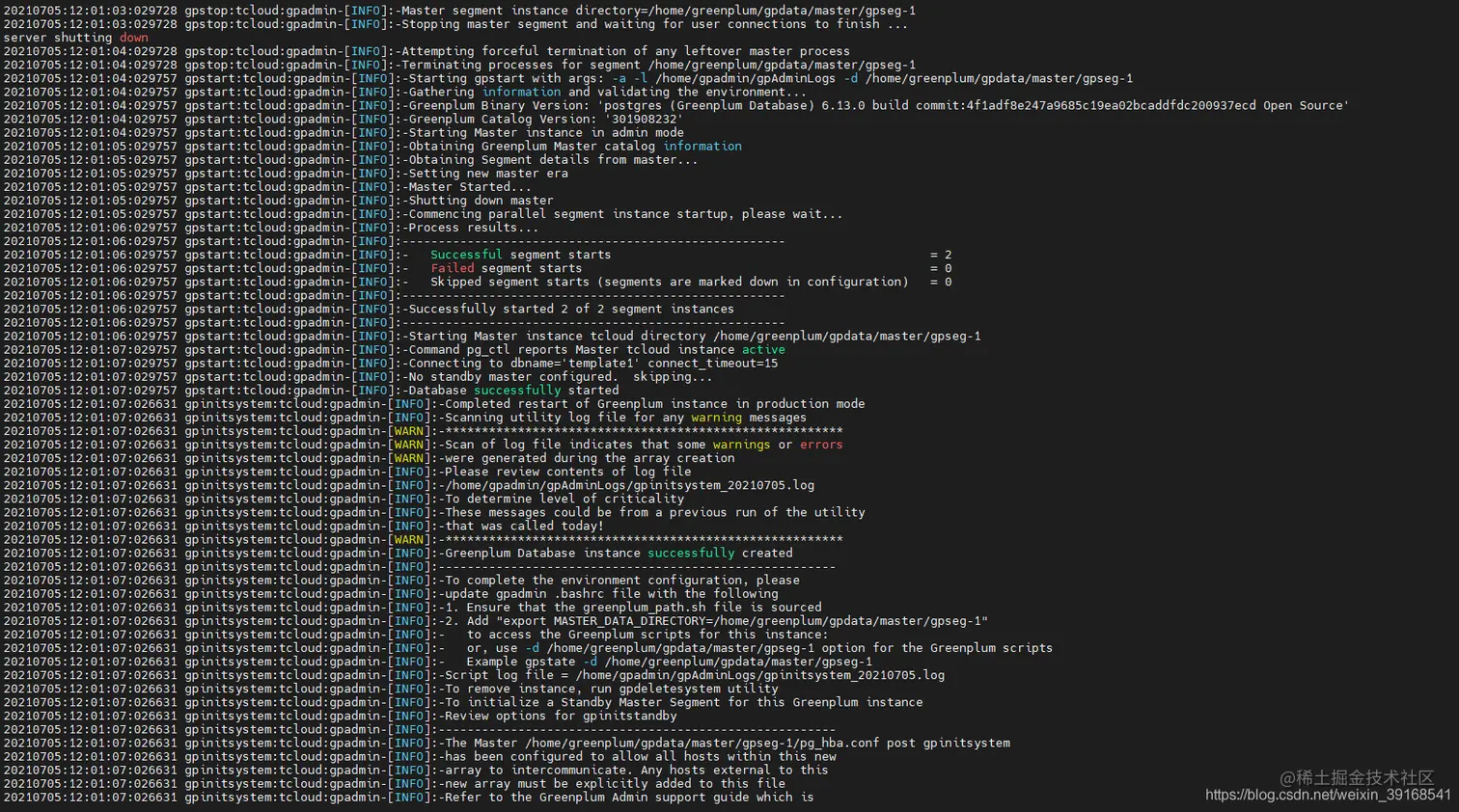1459x812 pixels.
Task: Click 'Setting new master era' text
Action: (x=488, y=173)
